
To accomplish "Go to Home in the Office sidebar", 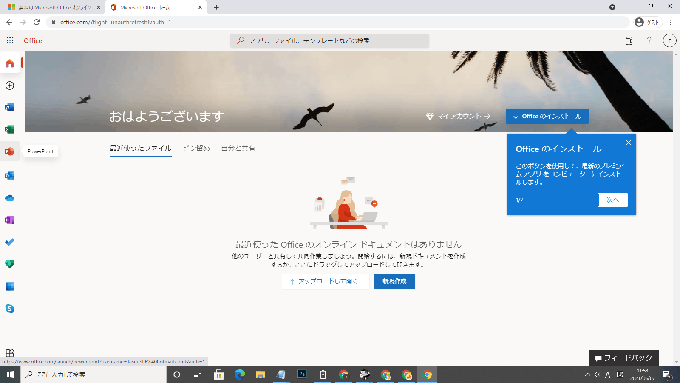I will (x=10, y=64).
